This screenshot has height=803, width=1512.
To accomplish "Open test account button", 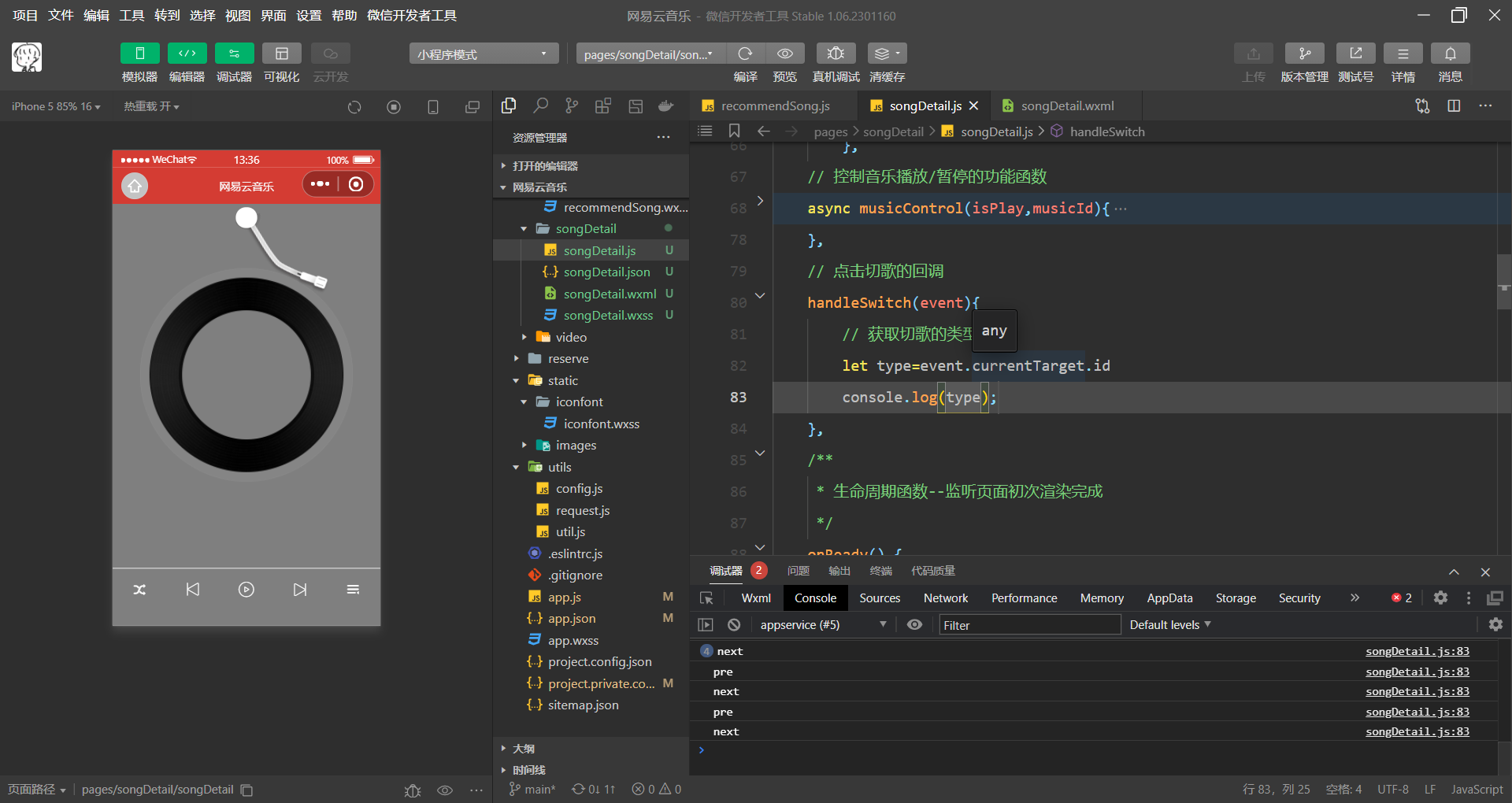I will tap(1355, 54).
